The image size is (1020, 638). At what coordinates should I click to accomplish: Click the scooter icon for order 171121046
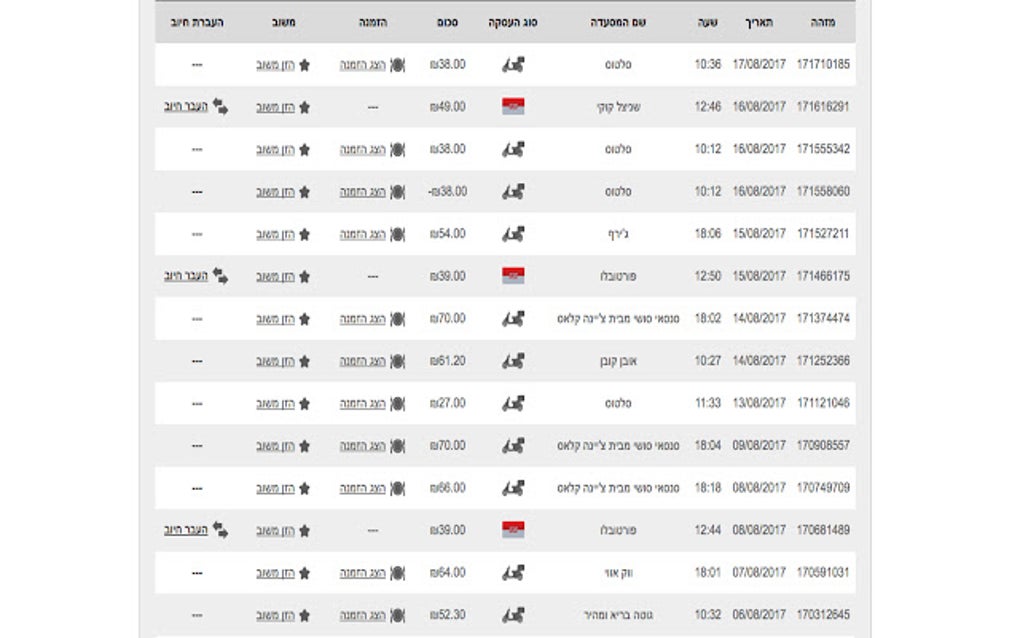[513, 404]
